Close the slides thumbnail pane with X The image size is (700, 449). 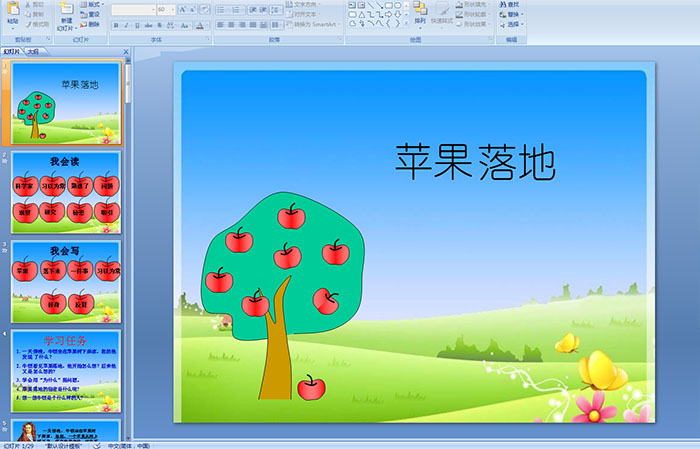pyautogui.click(x=126, y=52)
